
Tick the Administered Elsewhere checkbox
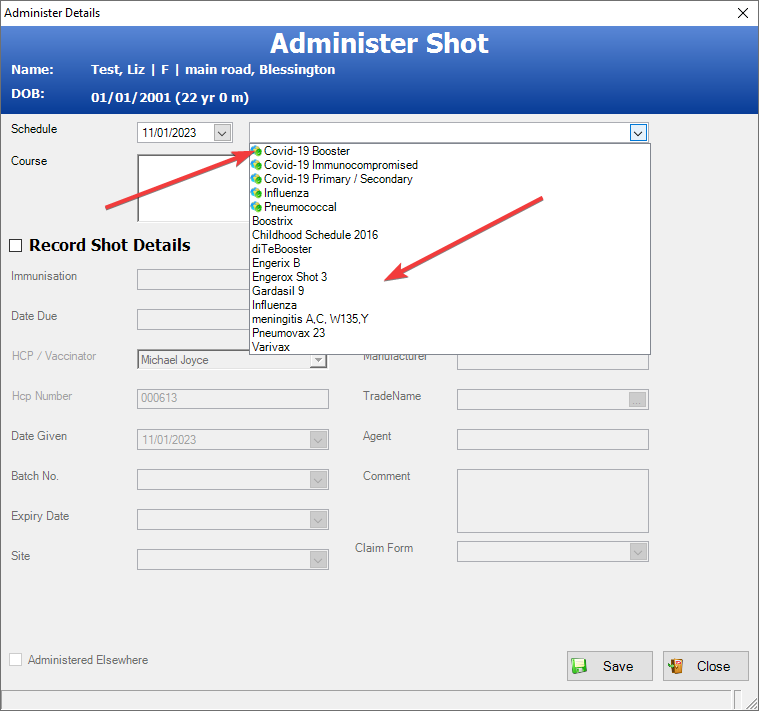tap(15, 660)
